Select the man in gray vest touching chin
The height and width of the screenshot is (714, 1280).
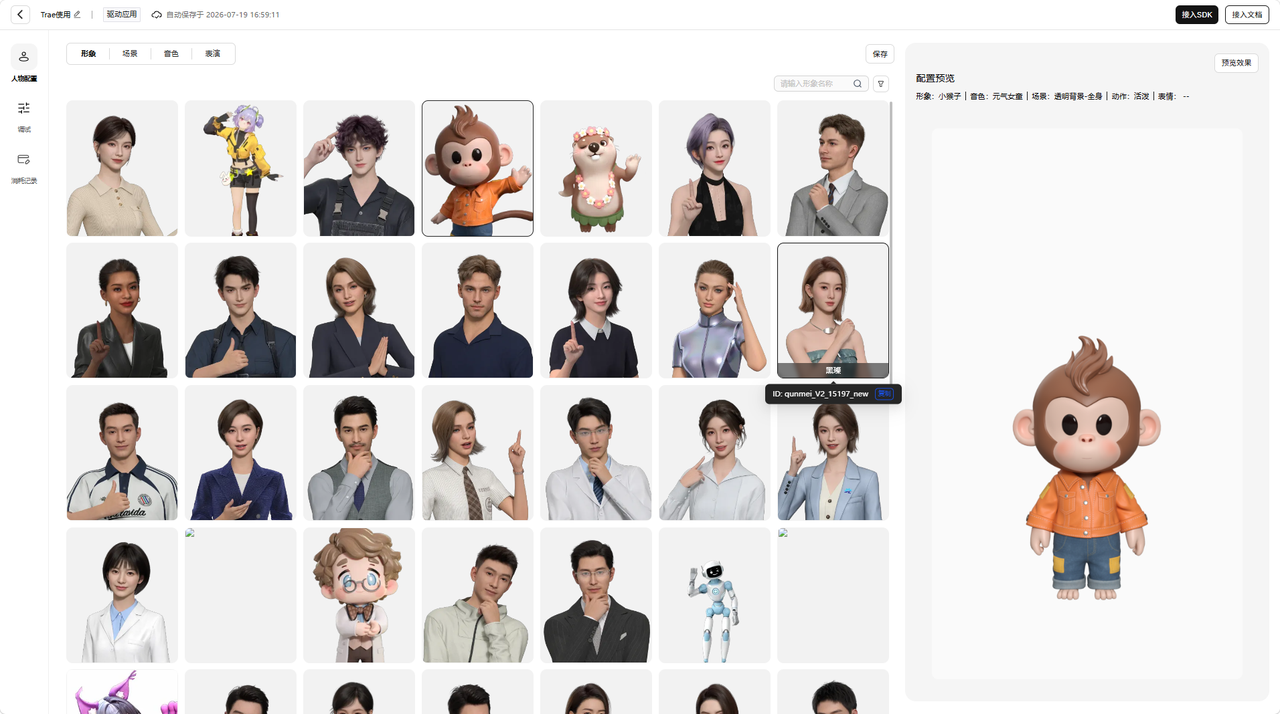pyautogui.click(x=359, y=453)
